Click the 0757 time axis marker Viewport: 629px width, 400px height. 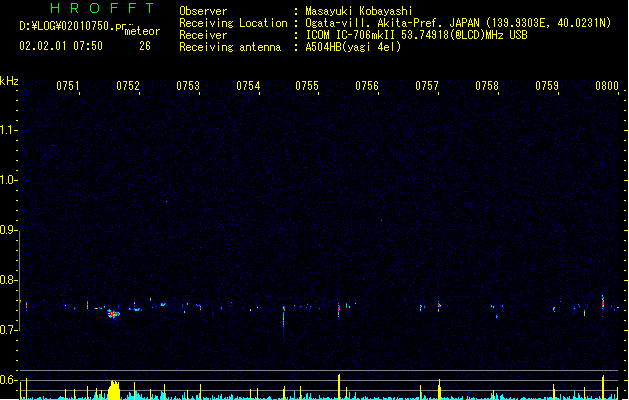tap(427, 86)
